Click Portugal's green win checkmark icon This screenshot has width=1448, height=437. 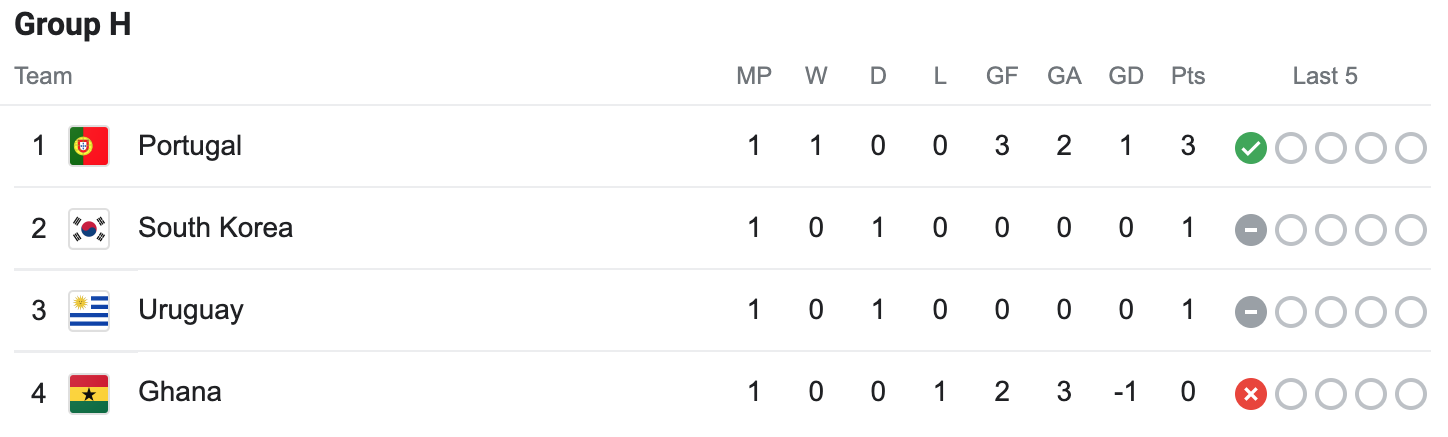[1251, 148]
